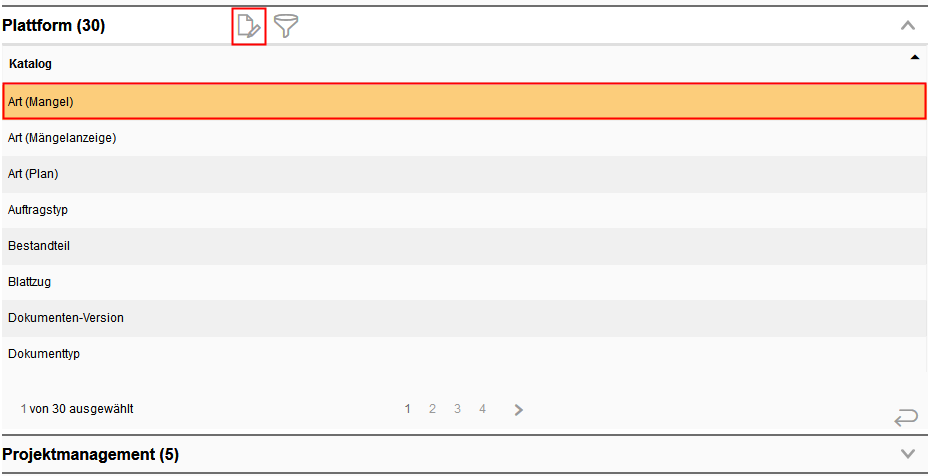
Task: Click the Katalog column header
Action: coord(31,64)
